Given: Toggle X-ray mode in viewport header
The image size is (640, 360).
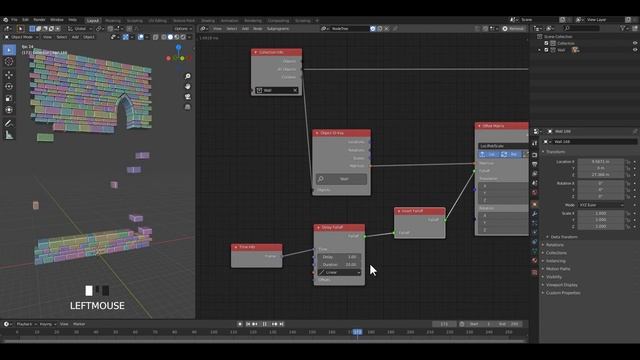Looking at the screenshot, I should click(156, 37).
